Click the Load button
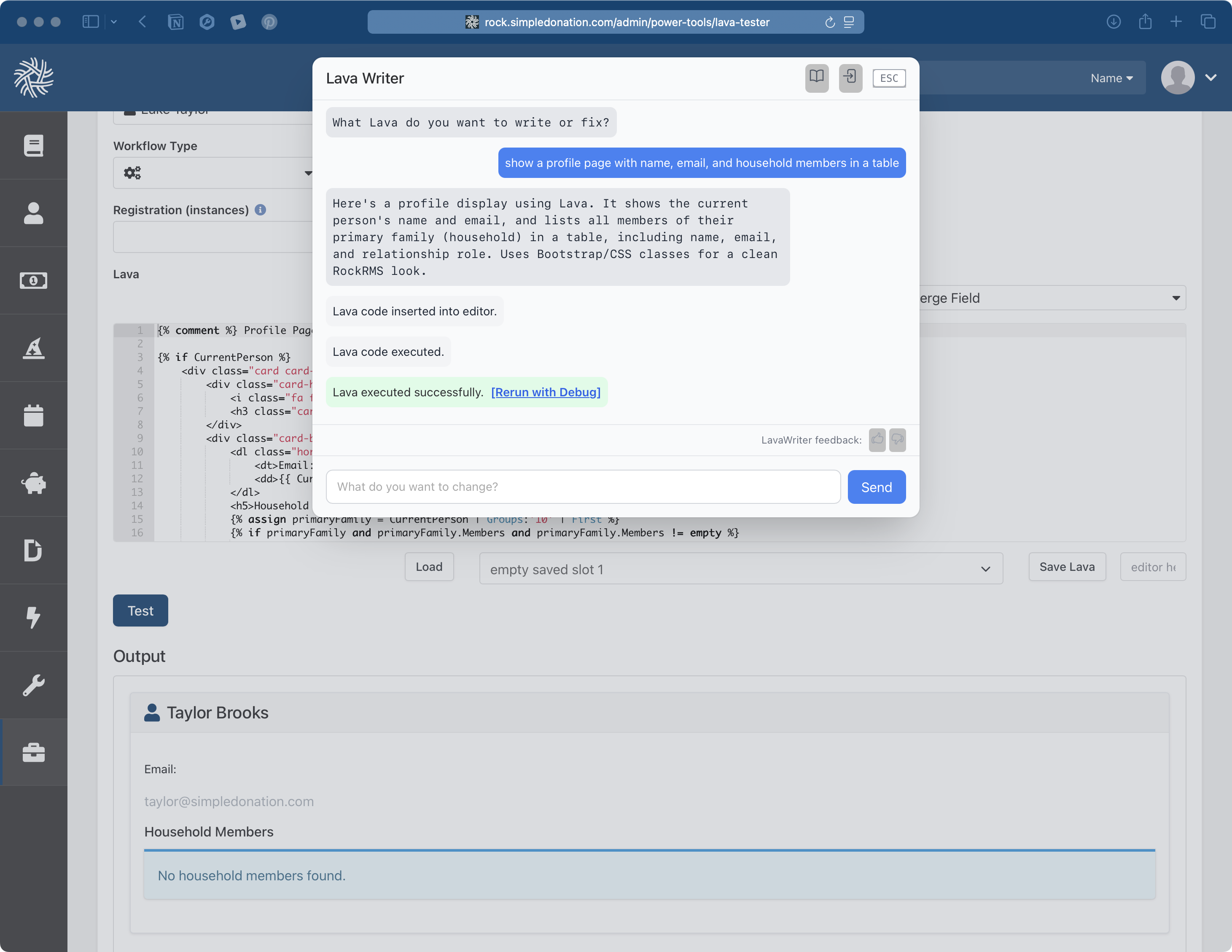The height and width of the screenshot is (952, 1232). [x=429, y=567]
